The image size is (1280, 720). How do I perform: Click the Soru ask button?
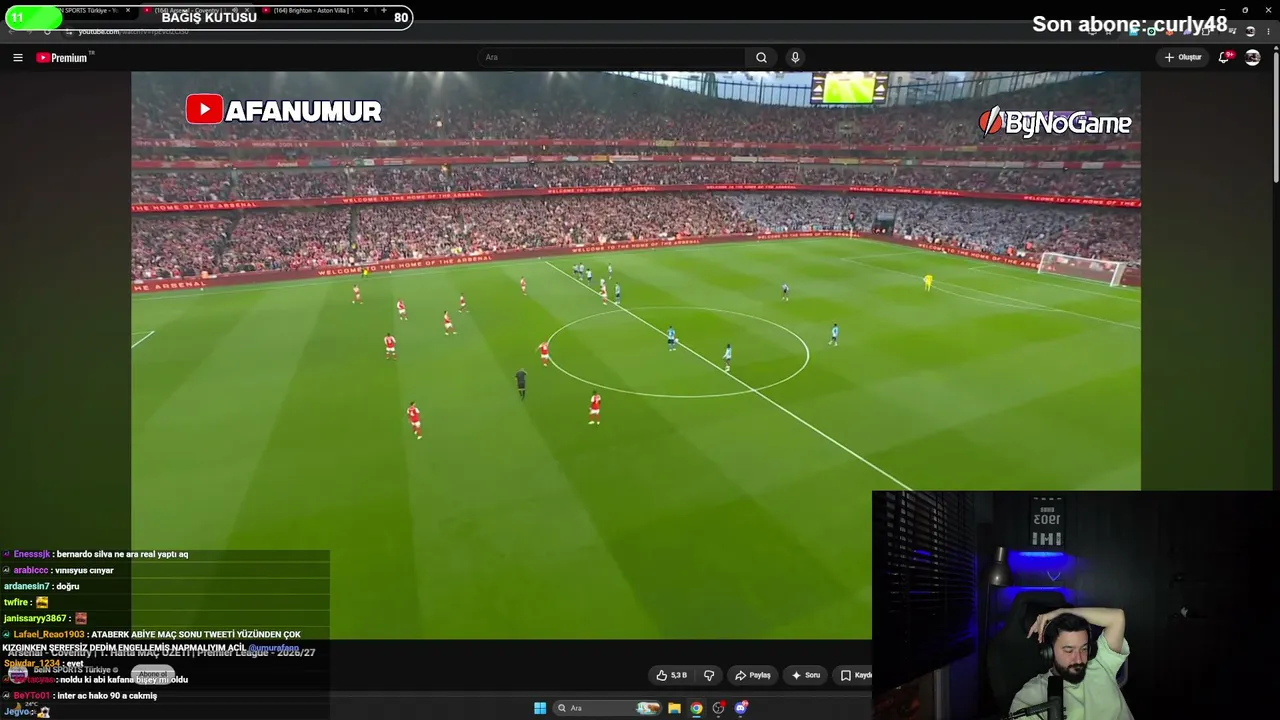tap(805, 675)
